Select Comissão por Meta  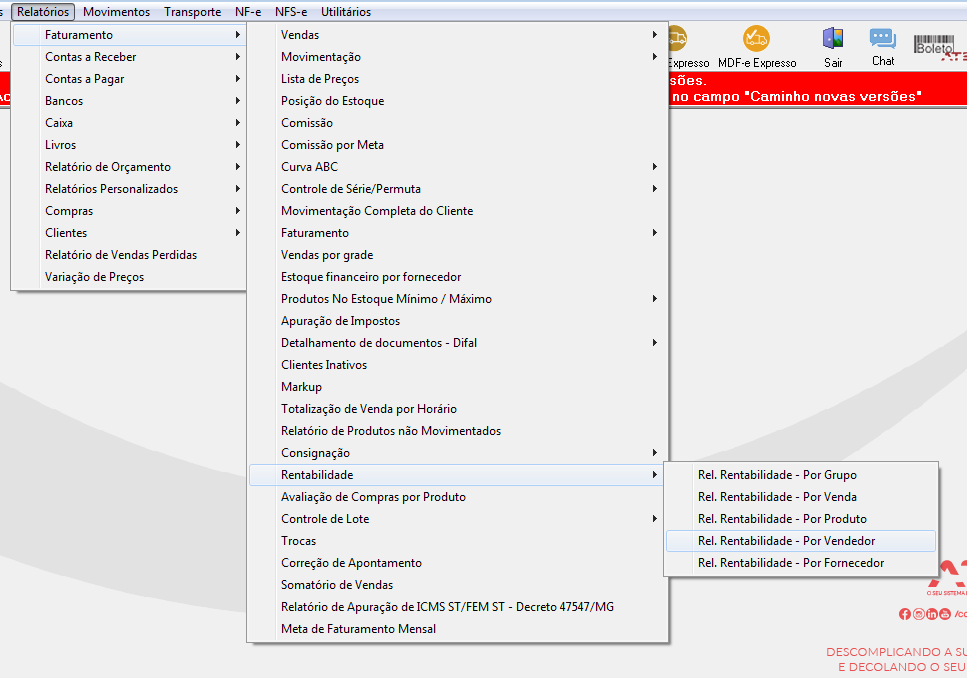tap(457, 145)
